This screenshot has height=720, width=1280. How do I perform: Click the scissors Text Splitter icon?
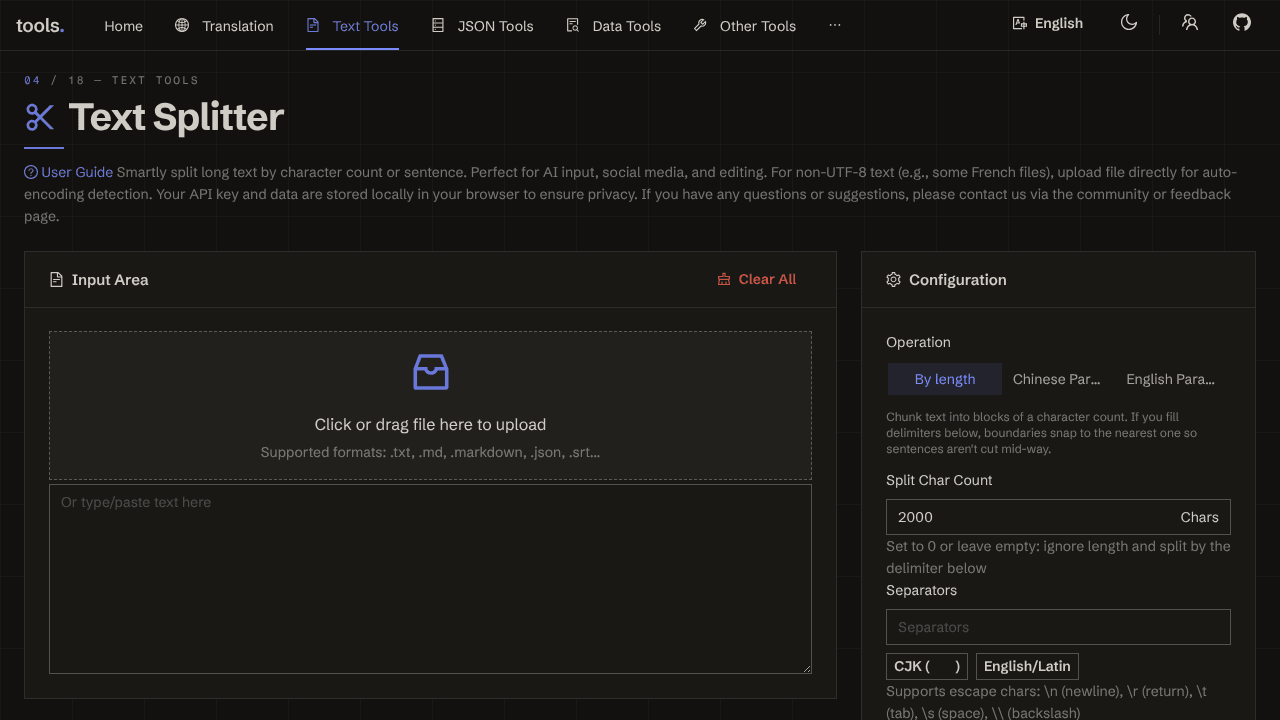click(40, 117)
